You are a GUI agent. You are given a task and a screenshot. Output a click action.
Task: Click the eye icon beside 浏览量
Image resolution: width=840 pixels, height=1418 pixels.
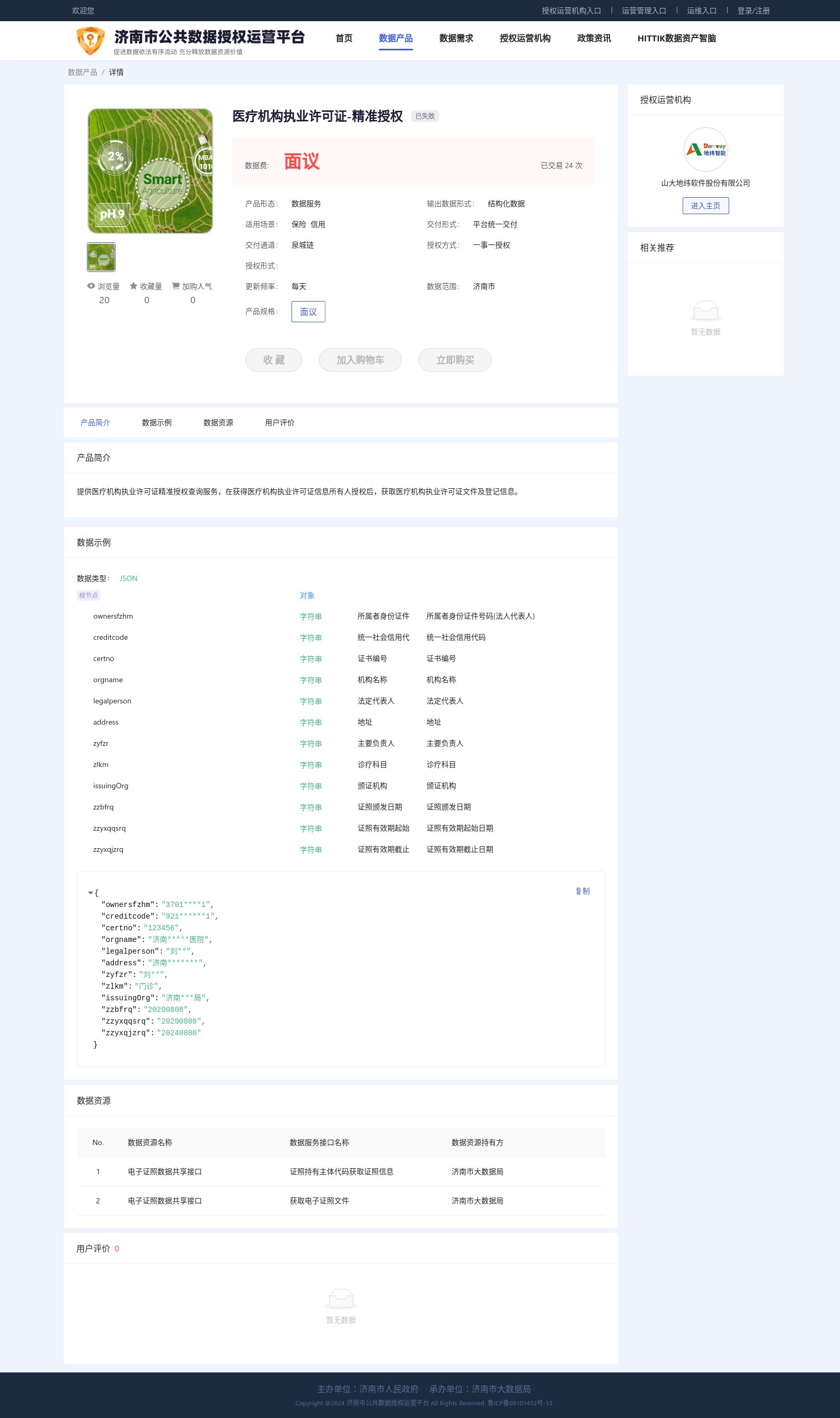tap(91, 286)
